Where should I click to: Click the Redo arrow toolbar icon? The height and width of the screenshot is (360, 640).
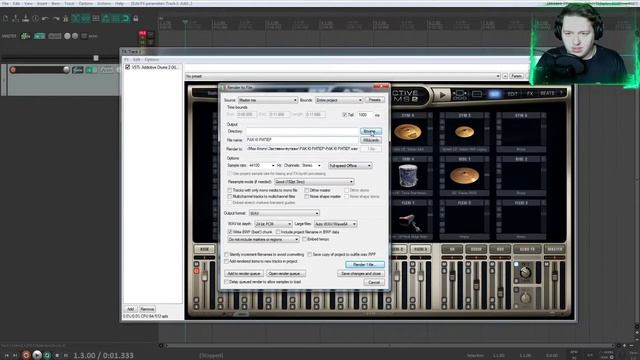point(56,18)
